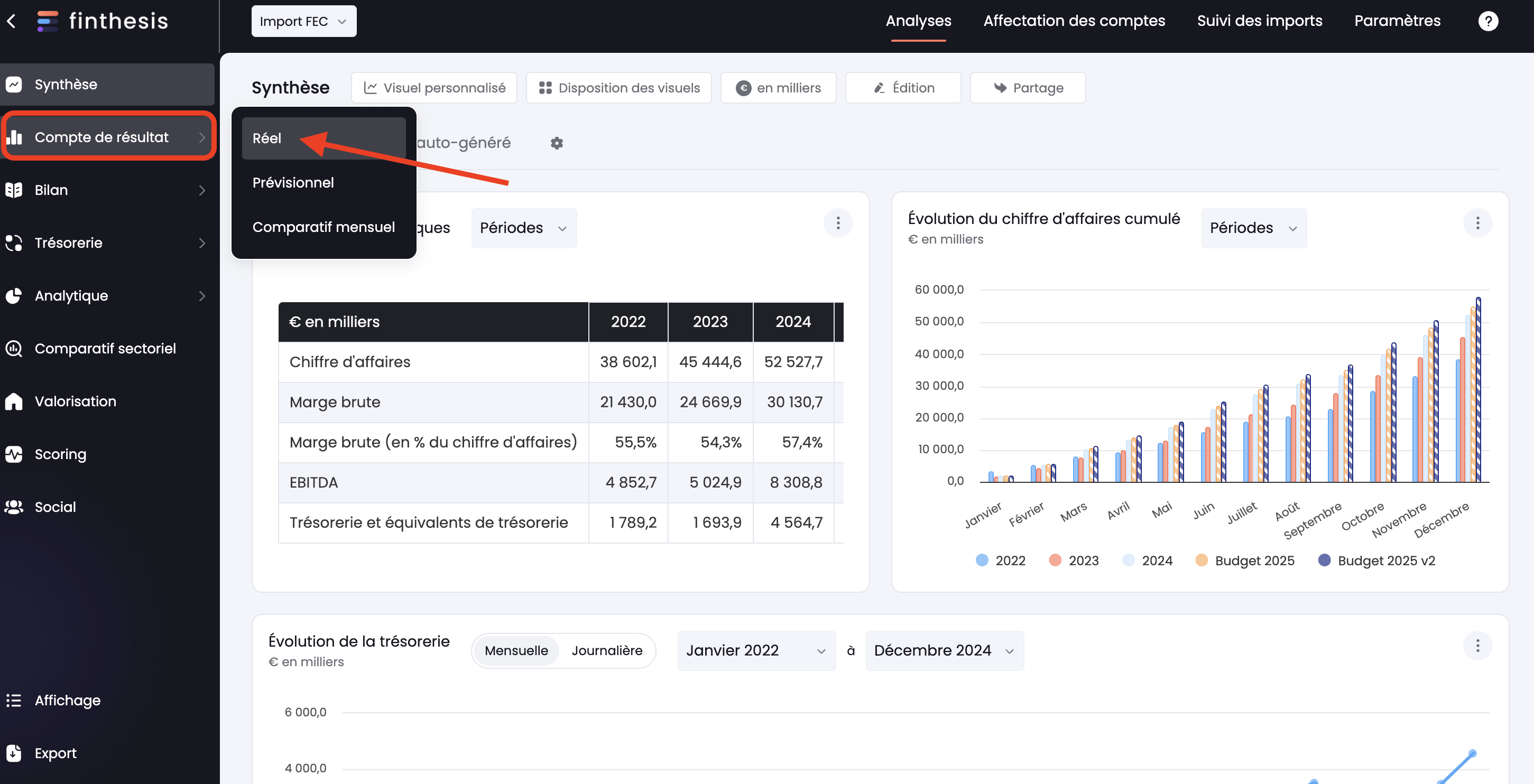Open Périodes dropdown in cumulative revenue chart

click(x=1253, y=228)
